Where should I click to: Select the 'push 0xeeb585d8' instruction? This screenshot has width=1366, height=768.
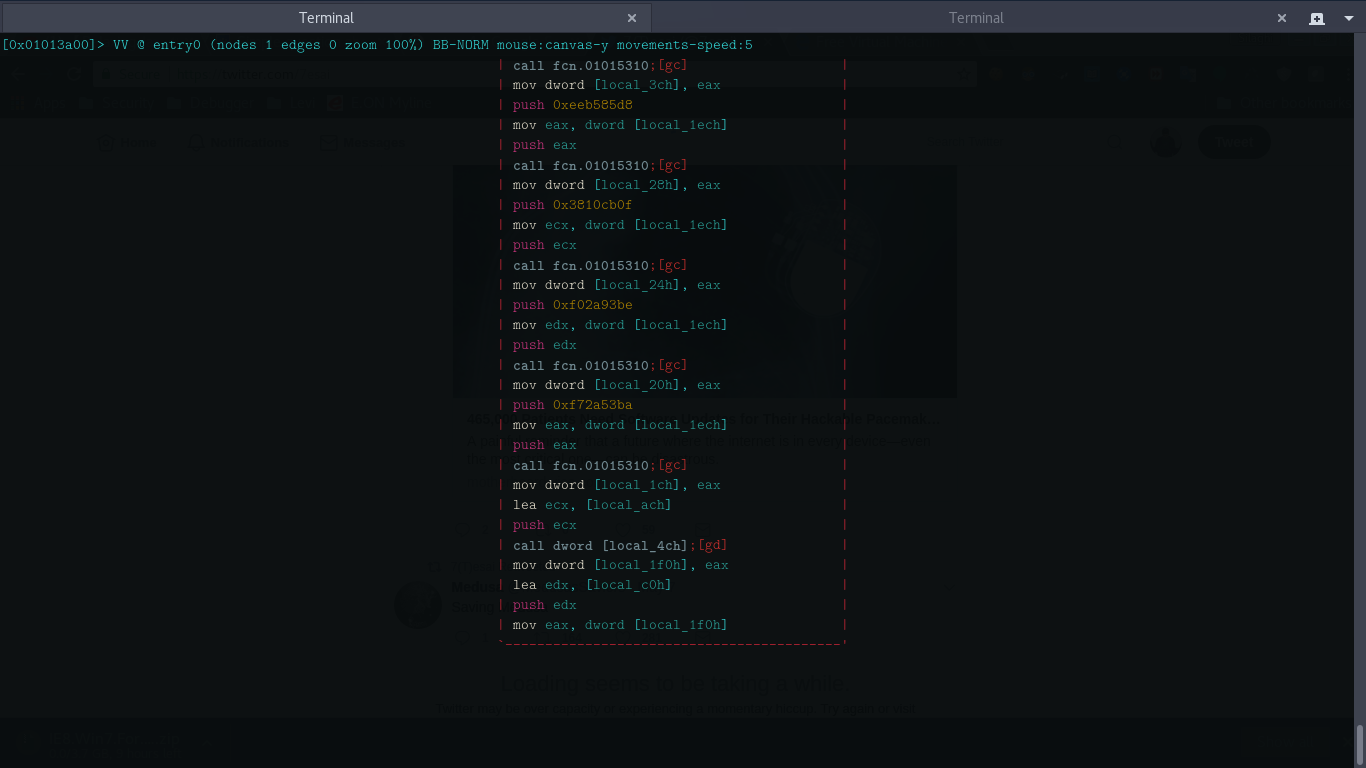573,105
